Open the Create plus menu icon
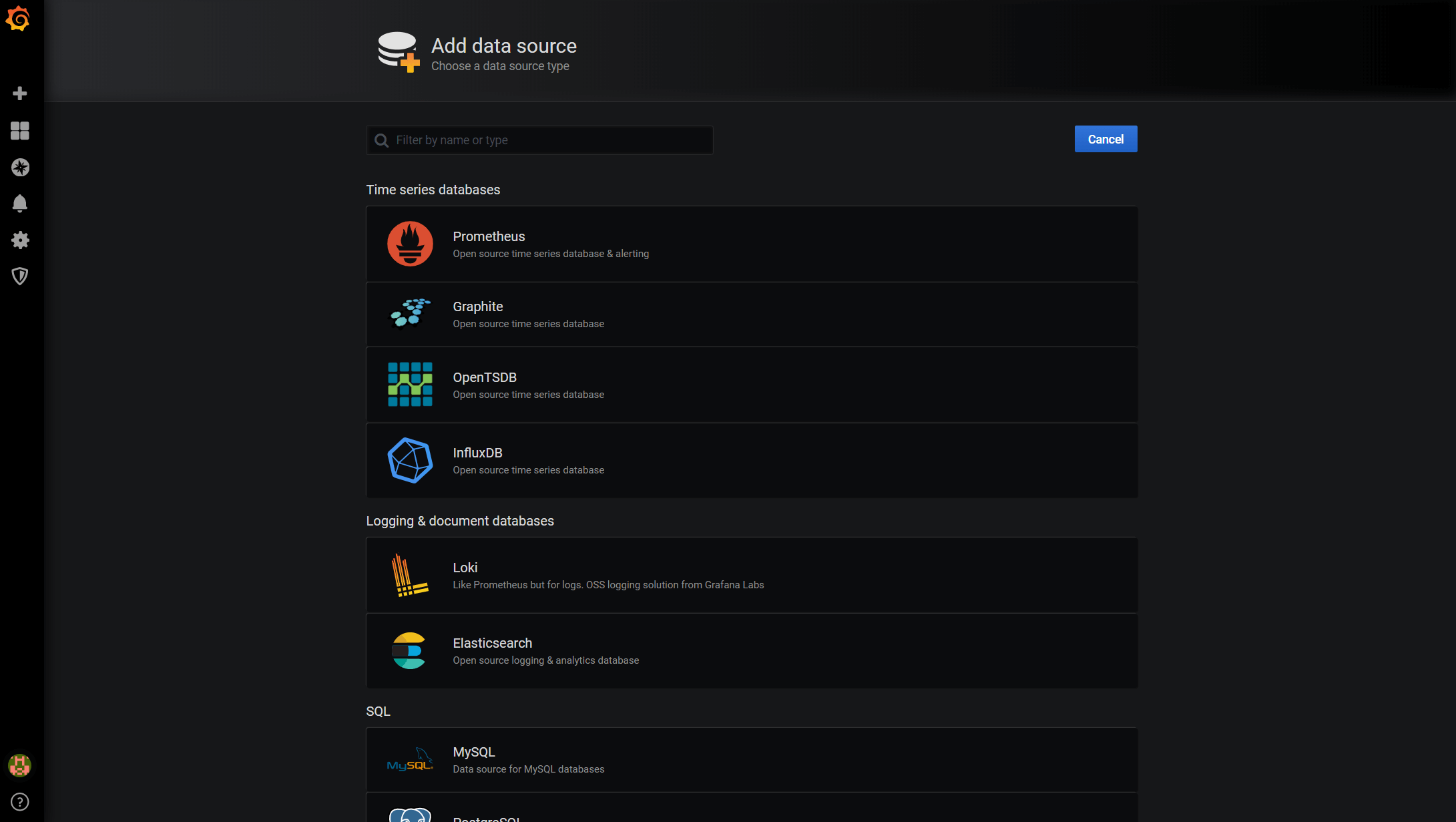The image size is (1456, 822). click(x=20, y=93)
